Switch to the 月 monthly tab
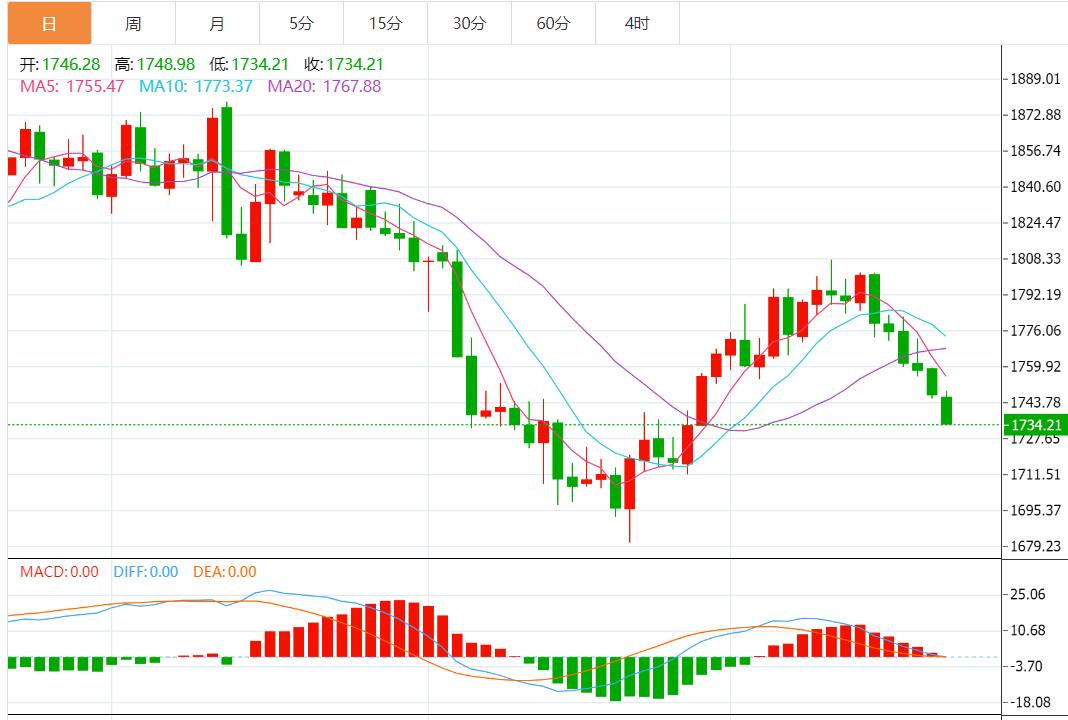Image resolution: width=1068 pixels, height=720 pixels. [x=217, y=23]
